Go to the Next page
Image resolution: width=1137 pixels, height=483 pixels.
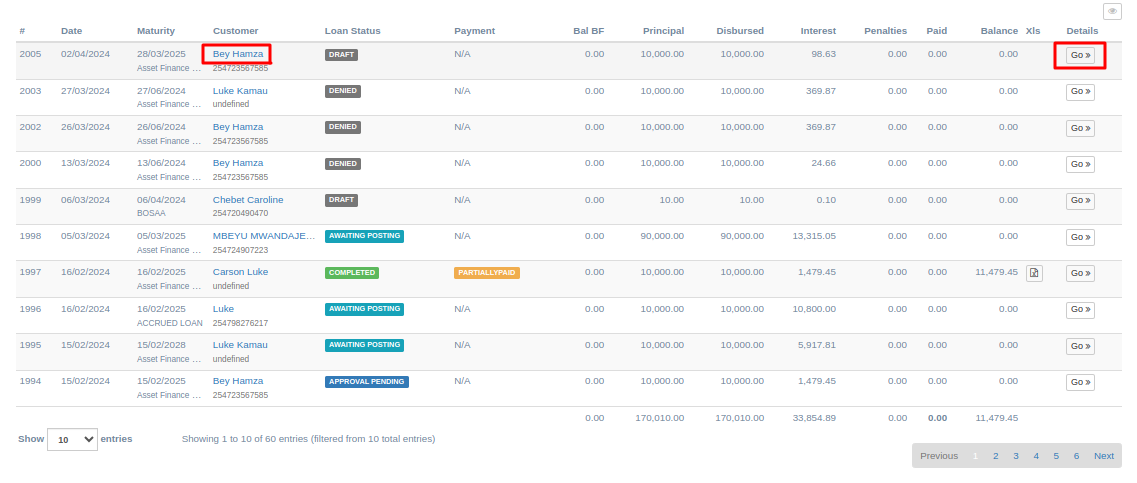pos(1104,455)
